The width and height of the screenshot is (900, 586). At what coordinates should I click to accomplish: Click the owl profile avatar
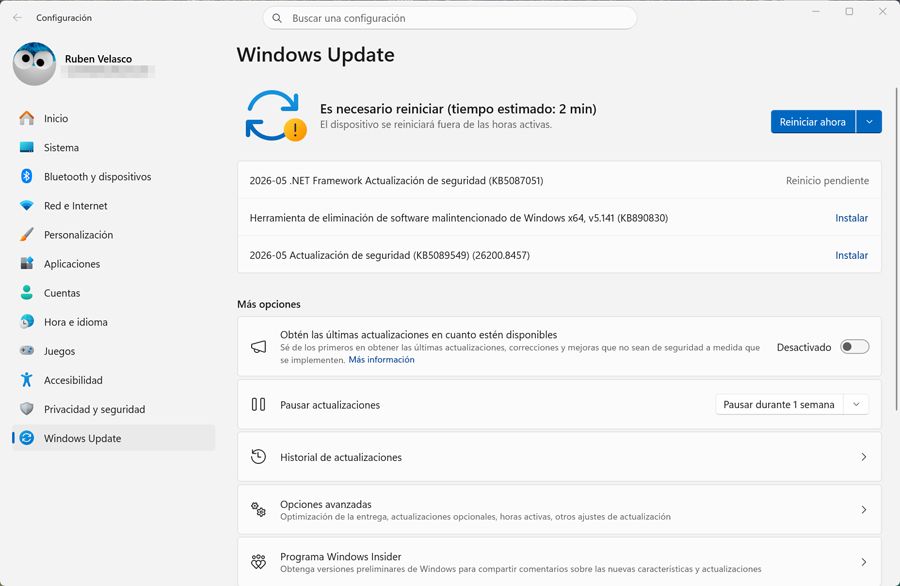(34, 64)
